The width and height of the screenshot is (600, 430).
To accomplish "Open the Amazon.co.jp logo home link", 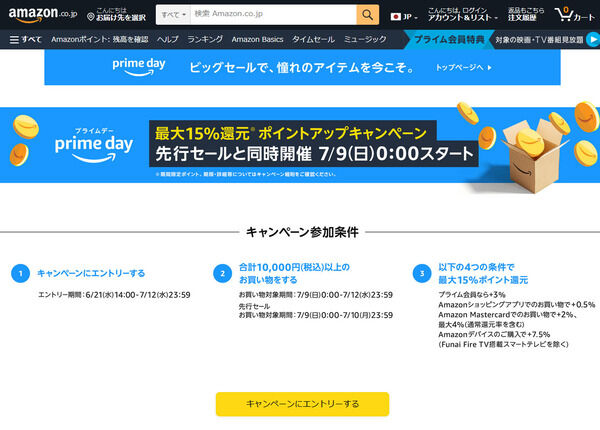I will coord(42,14).
